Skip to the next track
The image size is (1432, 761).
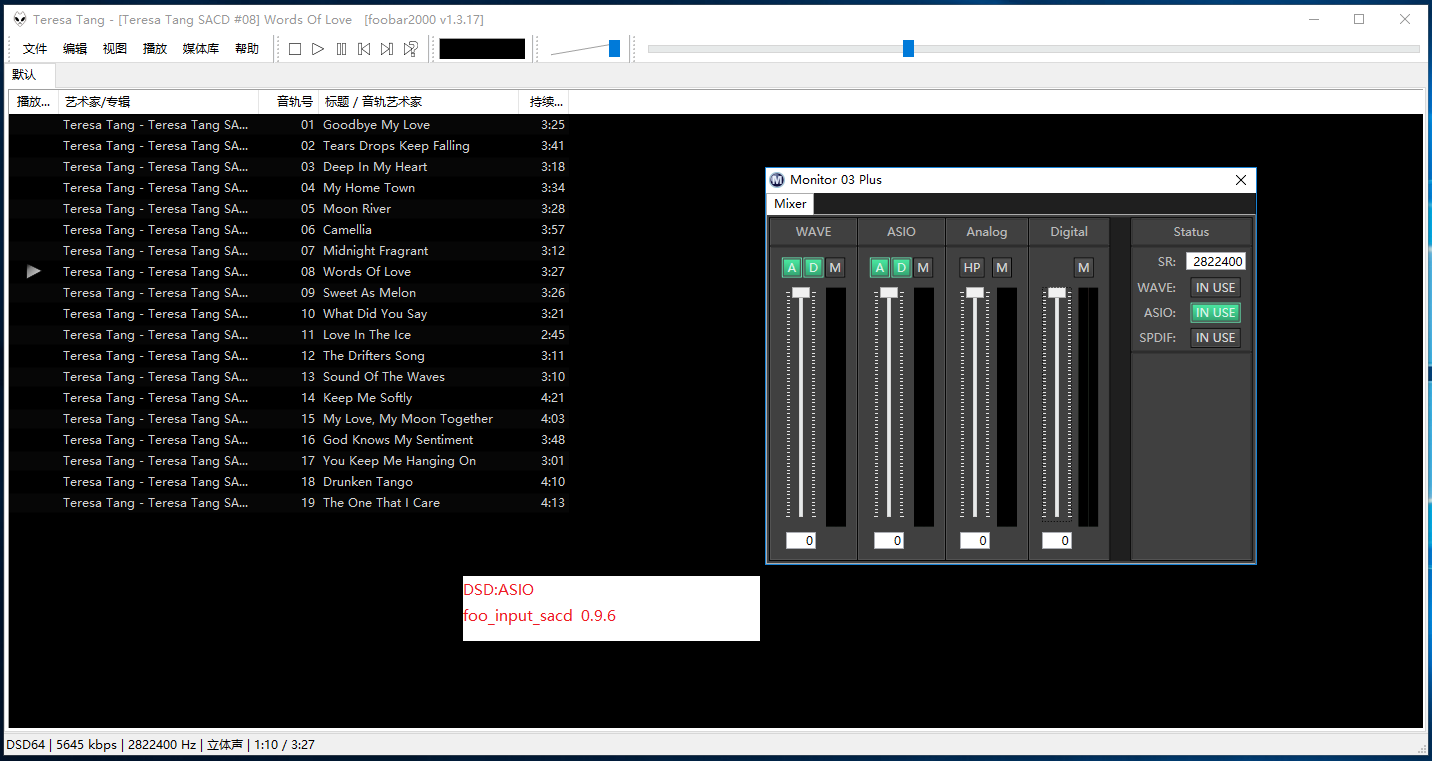387,49
